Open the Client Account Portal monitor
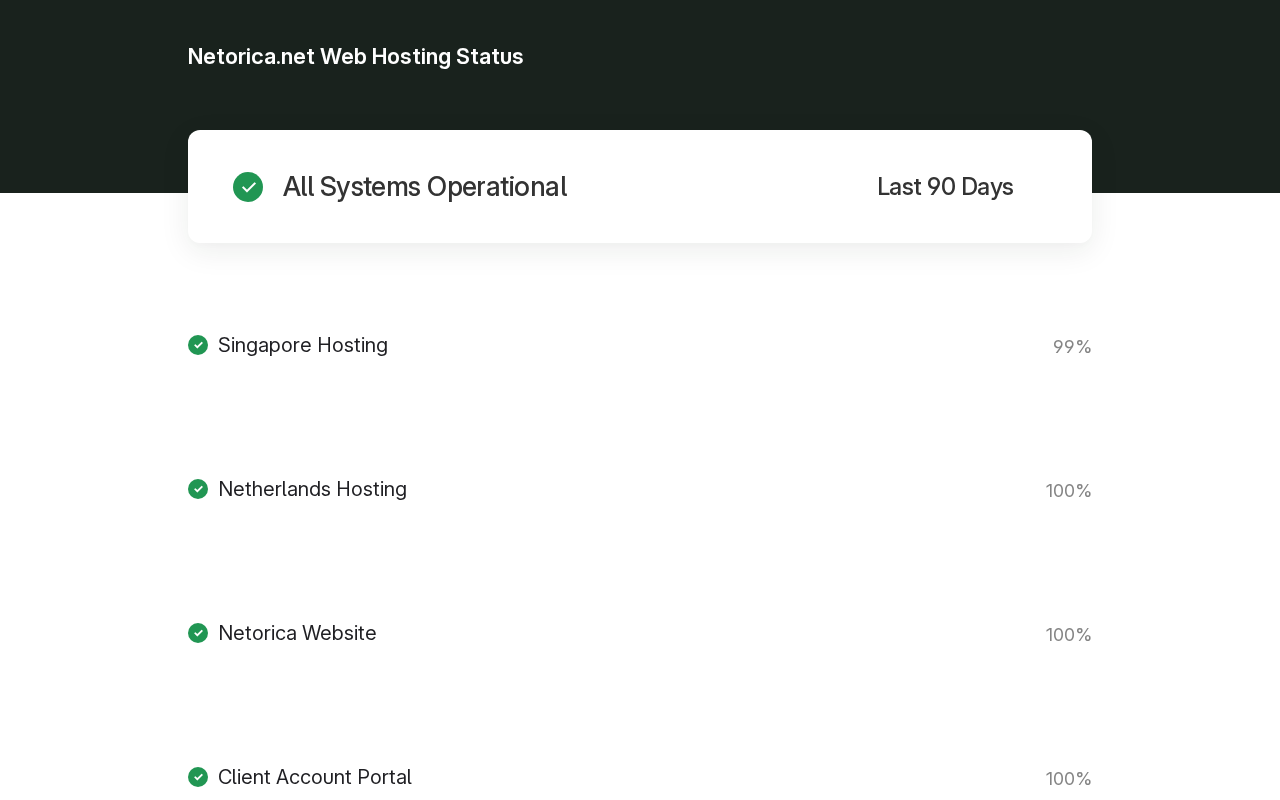The width and height of the screenshot is (1280, 800). tap(315, 777)
